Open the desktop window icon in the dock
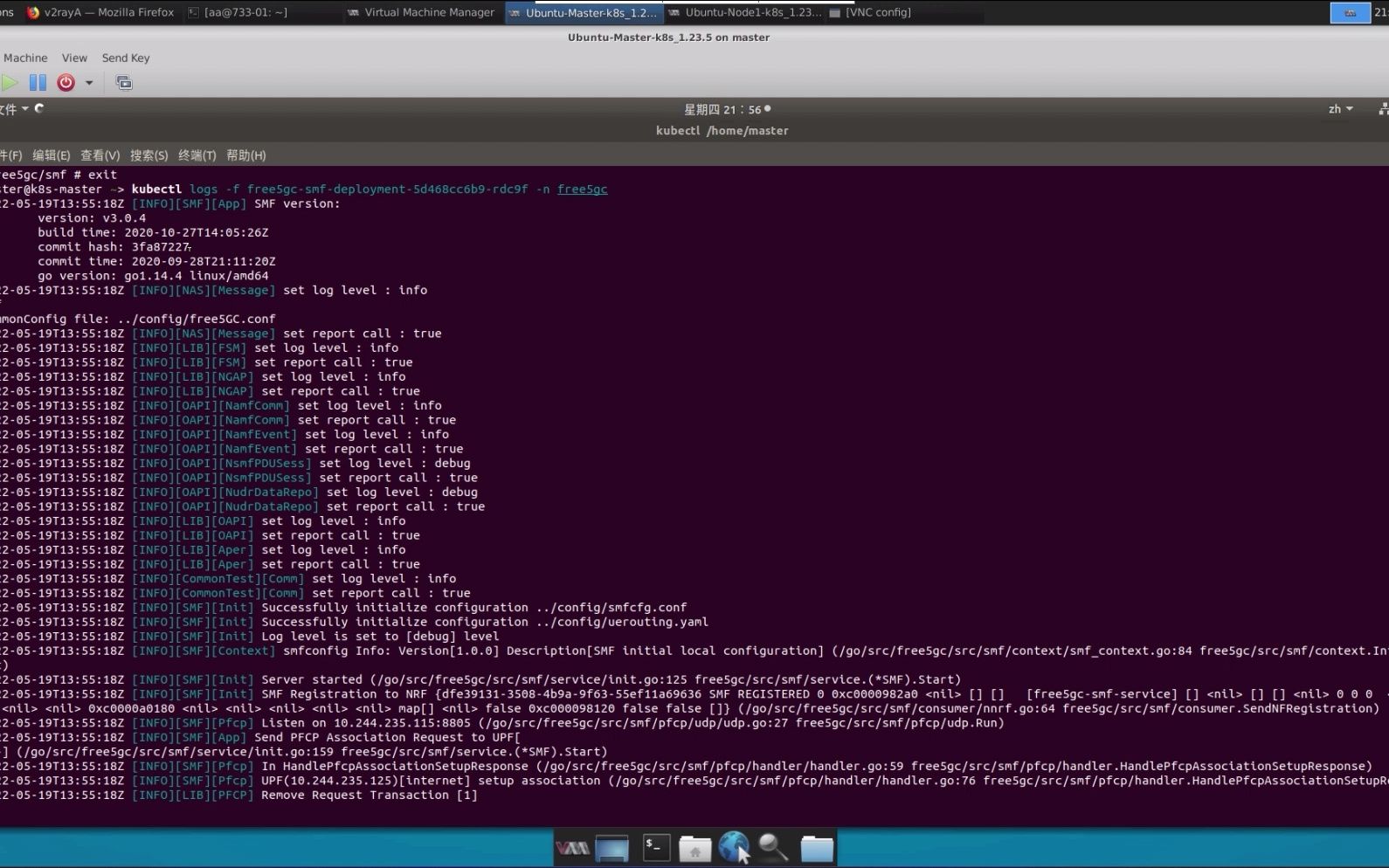Screen dimensions: 1389x868 click(612, 848)
